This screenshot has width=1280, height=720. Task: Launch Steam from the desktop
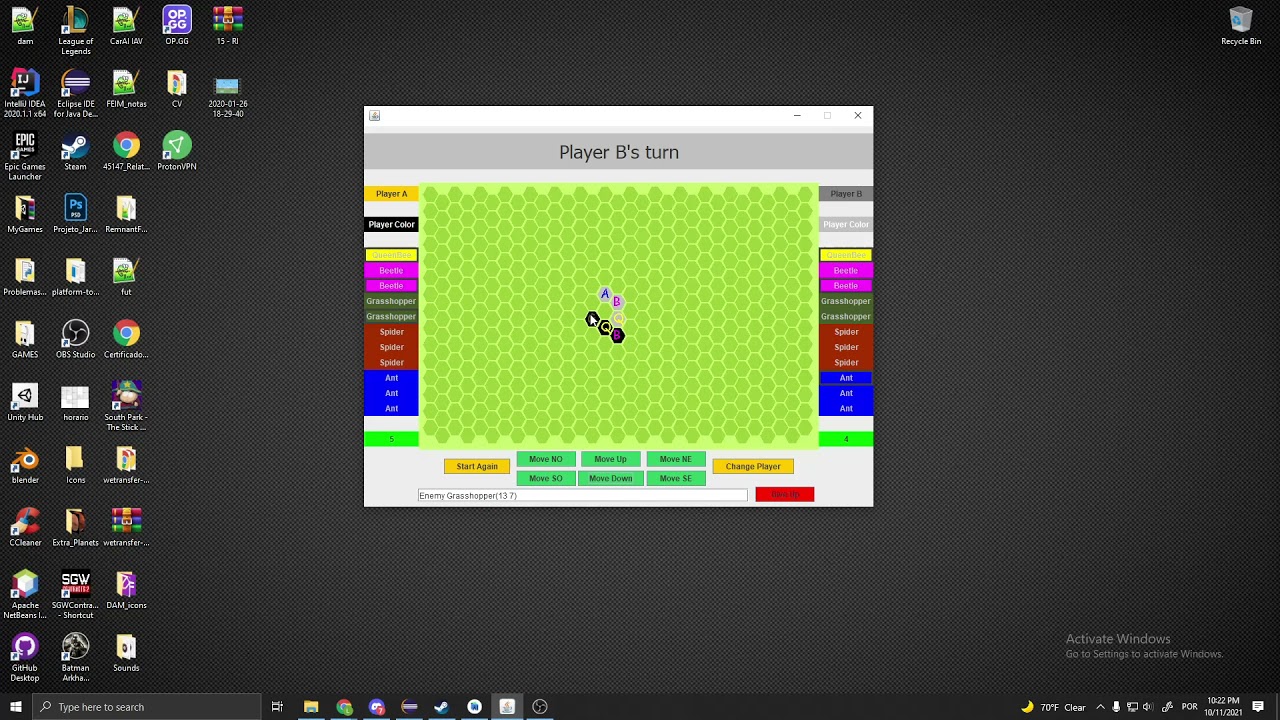pos(75,152)
